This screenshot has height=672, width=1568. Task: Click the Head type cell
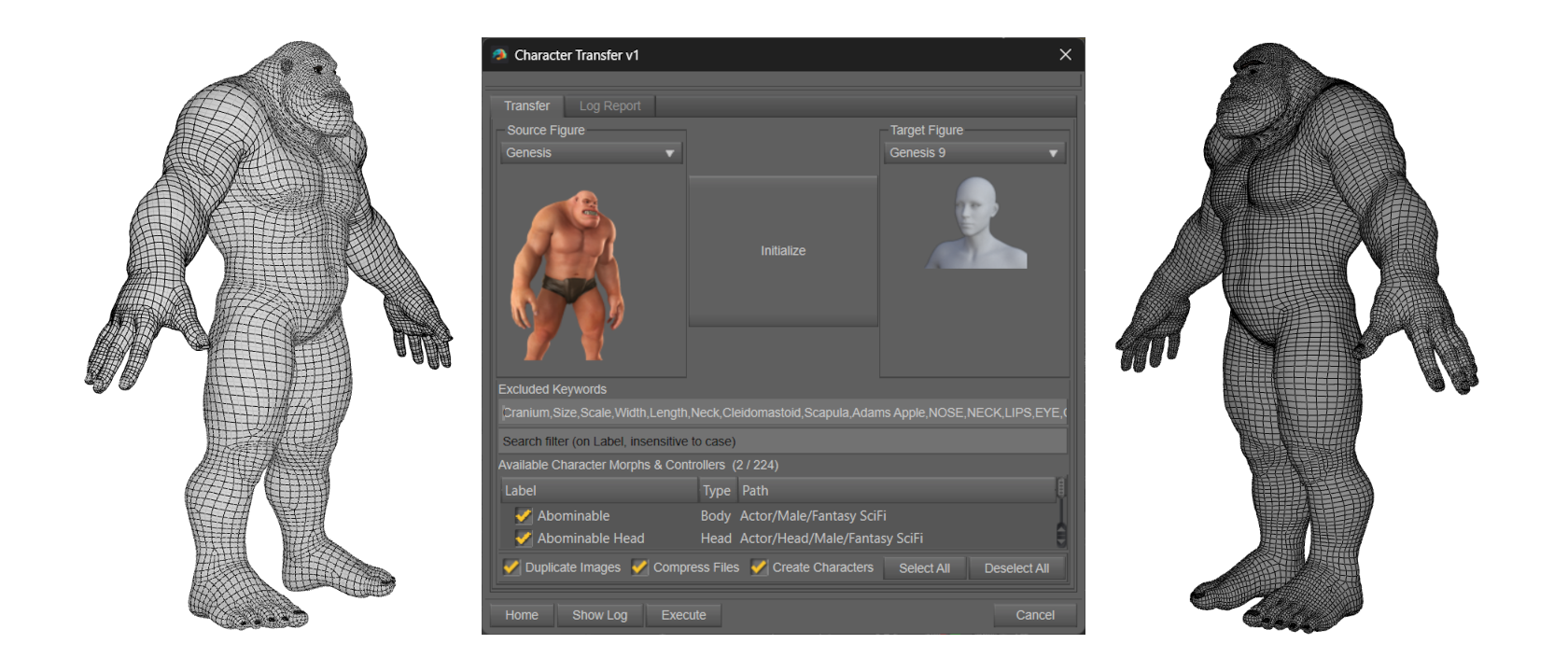pos(716,539)
